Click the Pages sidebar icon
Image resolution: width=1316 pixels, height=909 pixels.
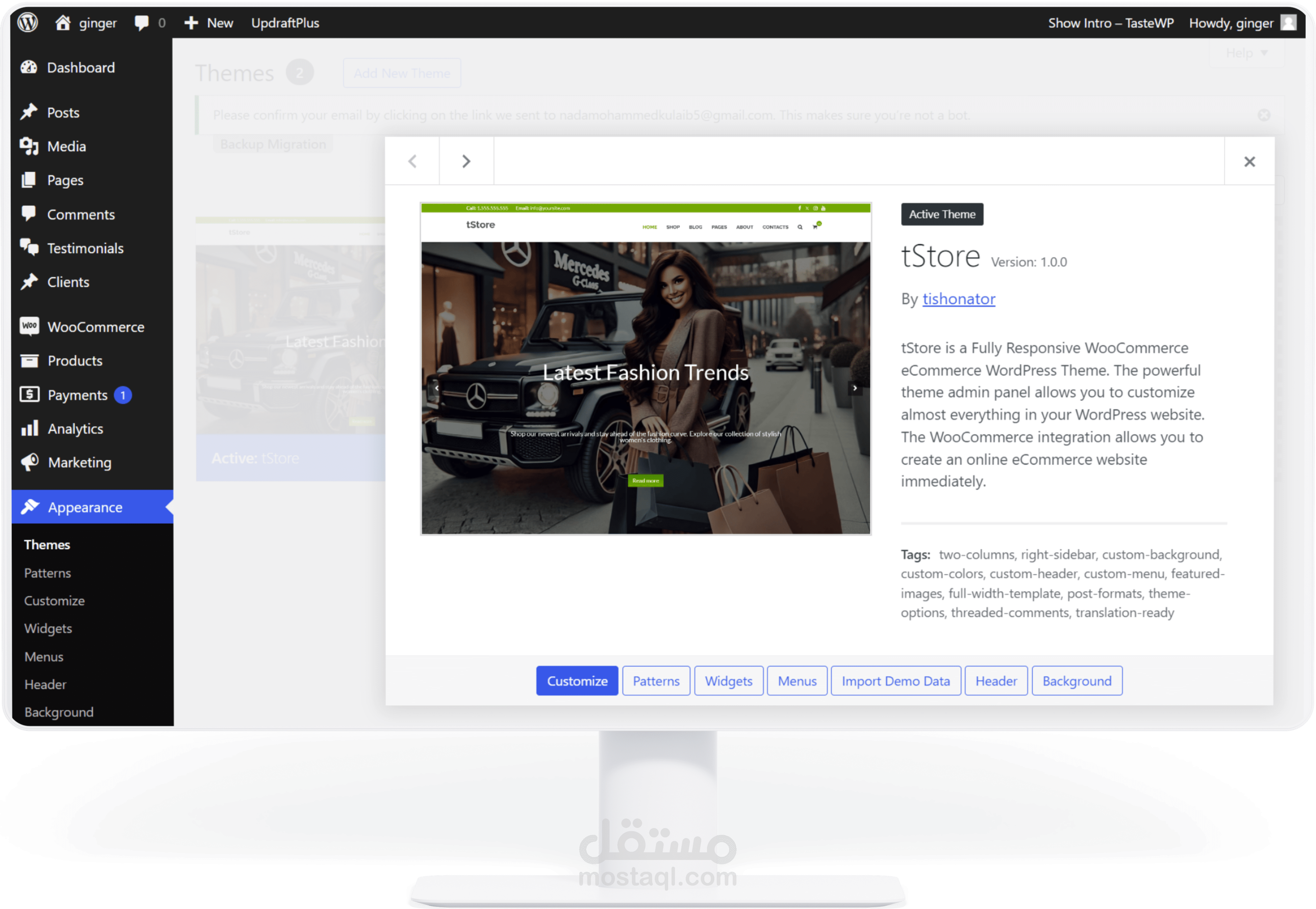[x=29, y=180]
